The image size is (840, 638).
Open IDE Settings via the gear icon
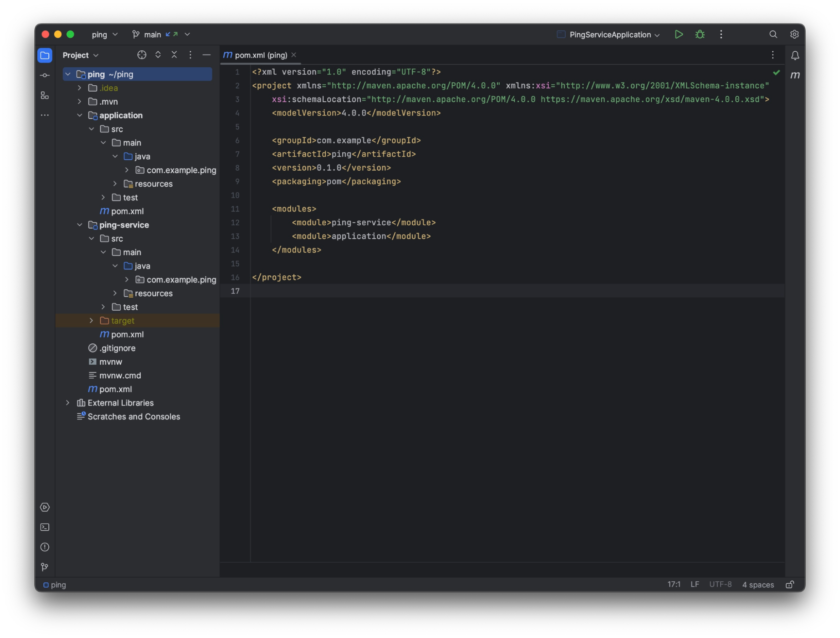(x=795, y=34)
